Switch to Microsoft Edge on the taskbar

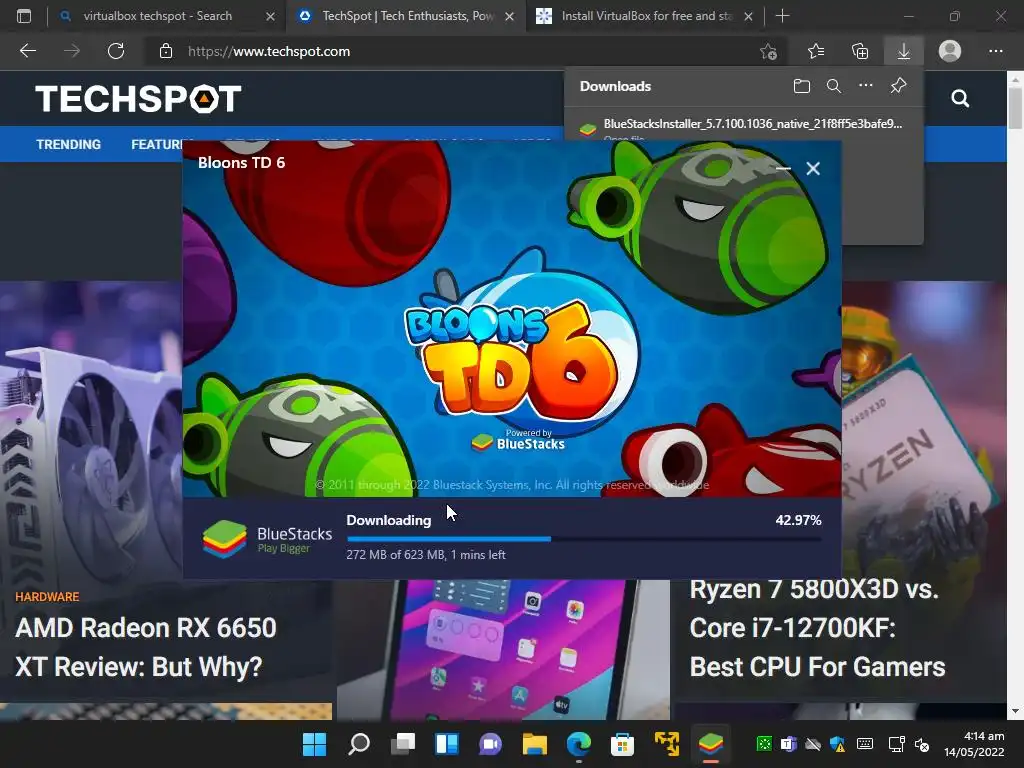[x=579, y=743]
